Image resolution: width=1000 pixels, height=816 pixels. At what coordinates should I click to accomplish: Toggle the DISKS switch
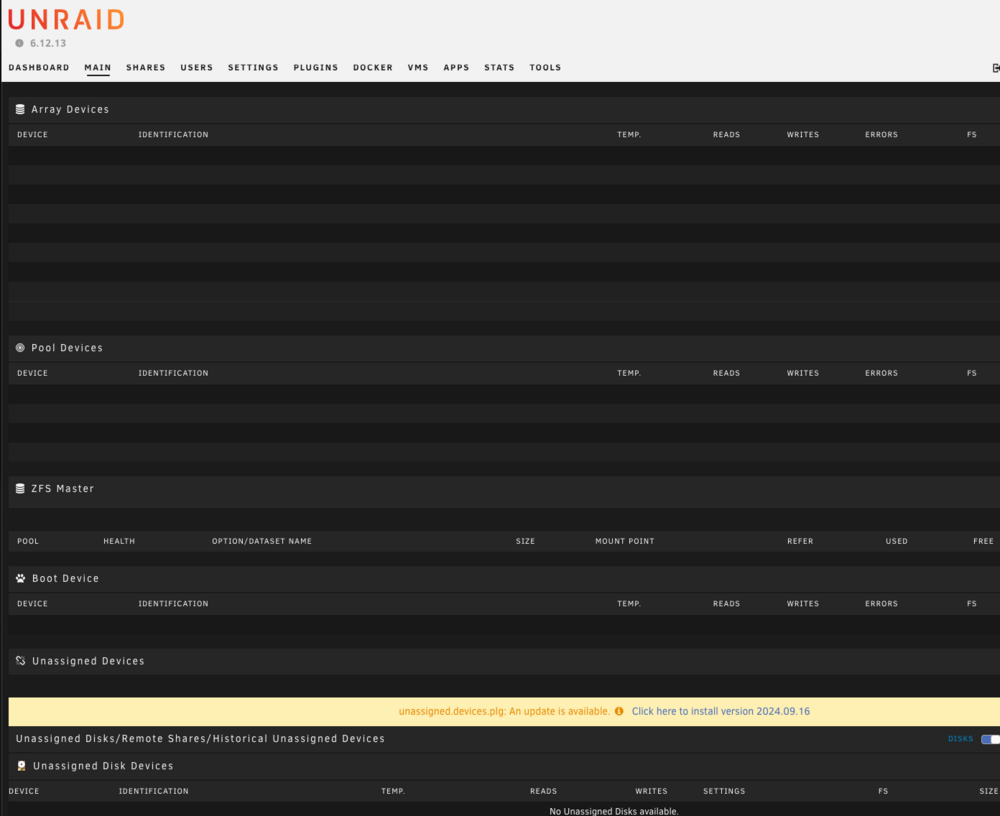pyautogui.click(x=990, y=739)
